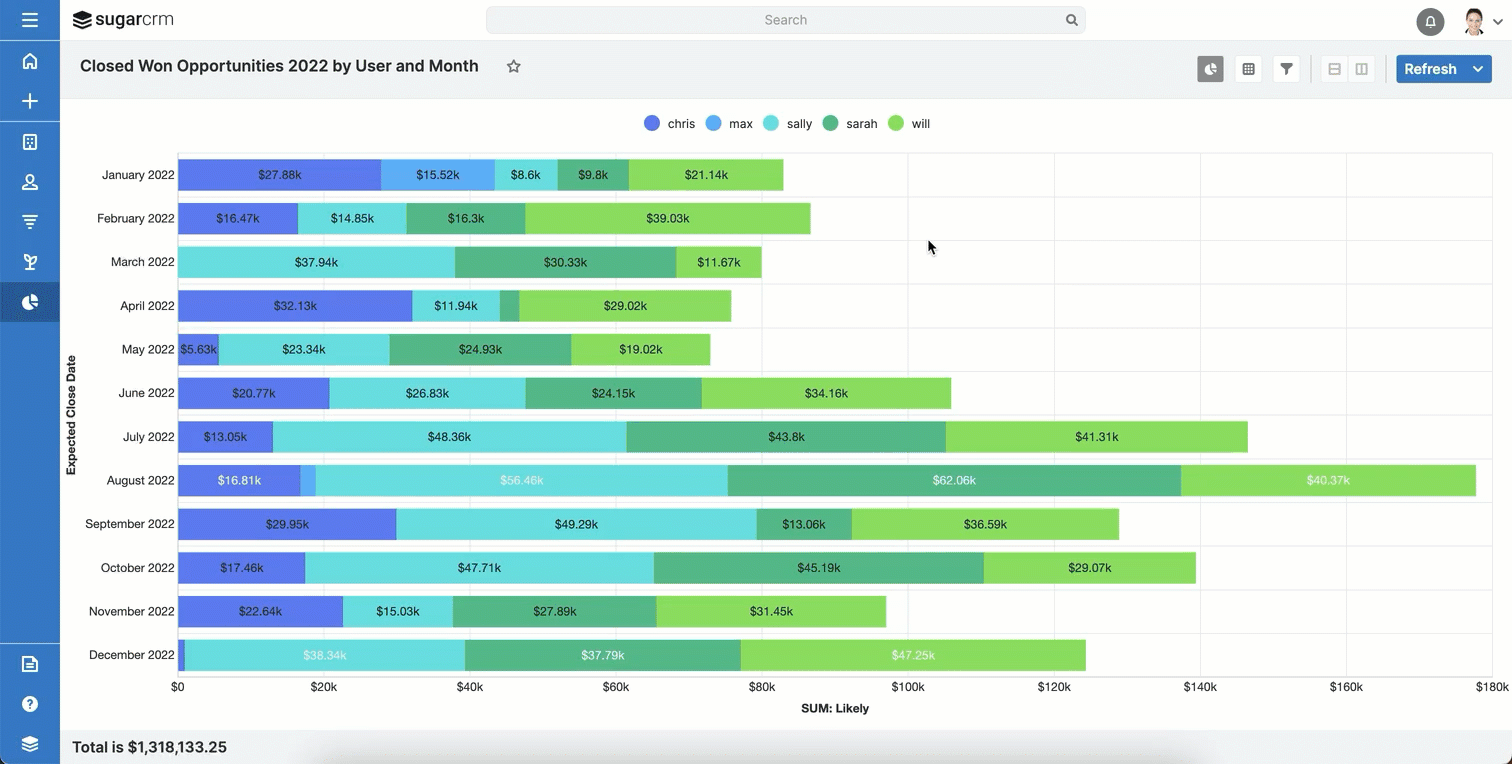Open the hamburger navigation menu
This screenshot has height=764, width=1512.
point(30,20)
